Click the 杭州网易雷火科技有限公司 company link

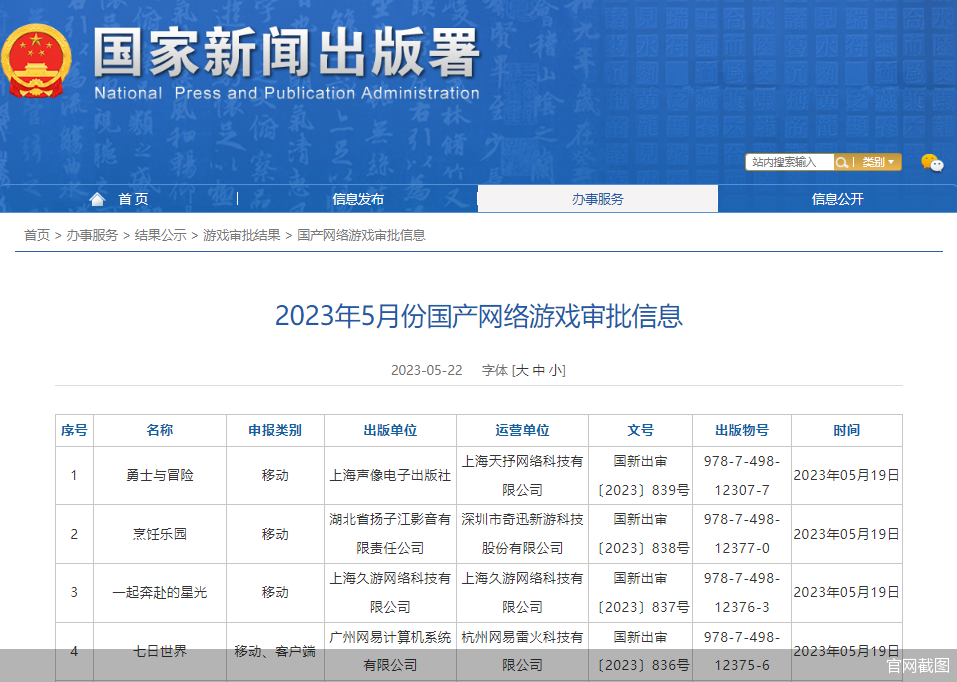[522, 650]
